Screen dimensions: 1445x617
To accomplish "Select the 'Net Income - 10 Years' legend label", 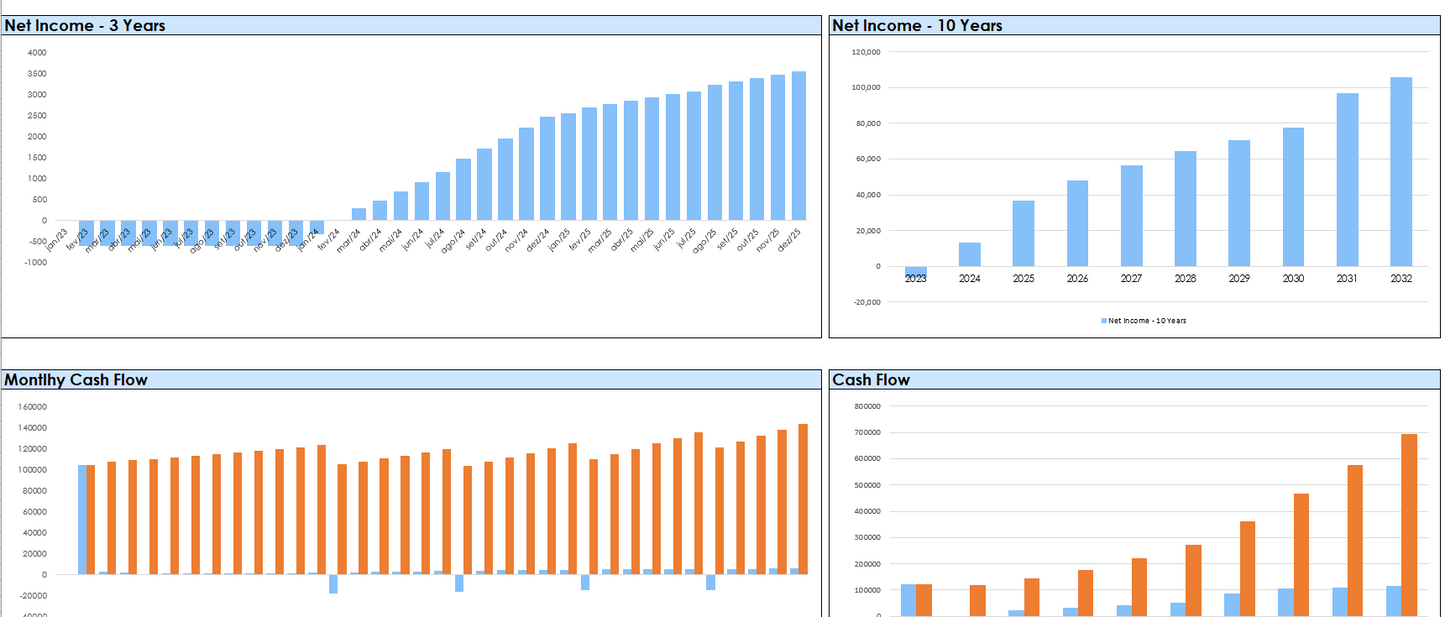I will pos(1148,321).
